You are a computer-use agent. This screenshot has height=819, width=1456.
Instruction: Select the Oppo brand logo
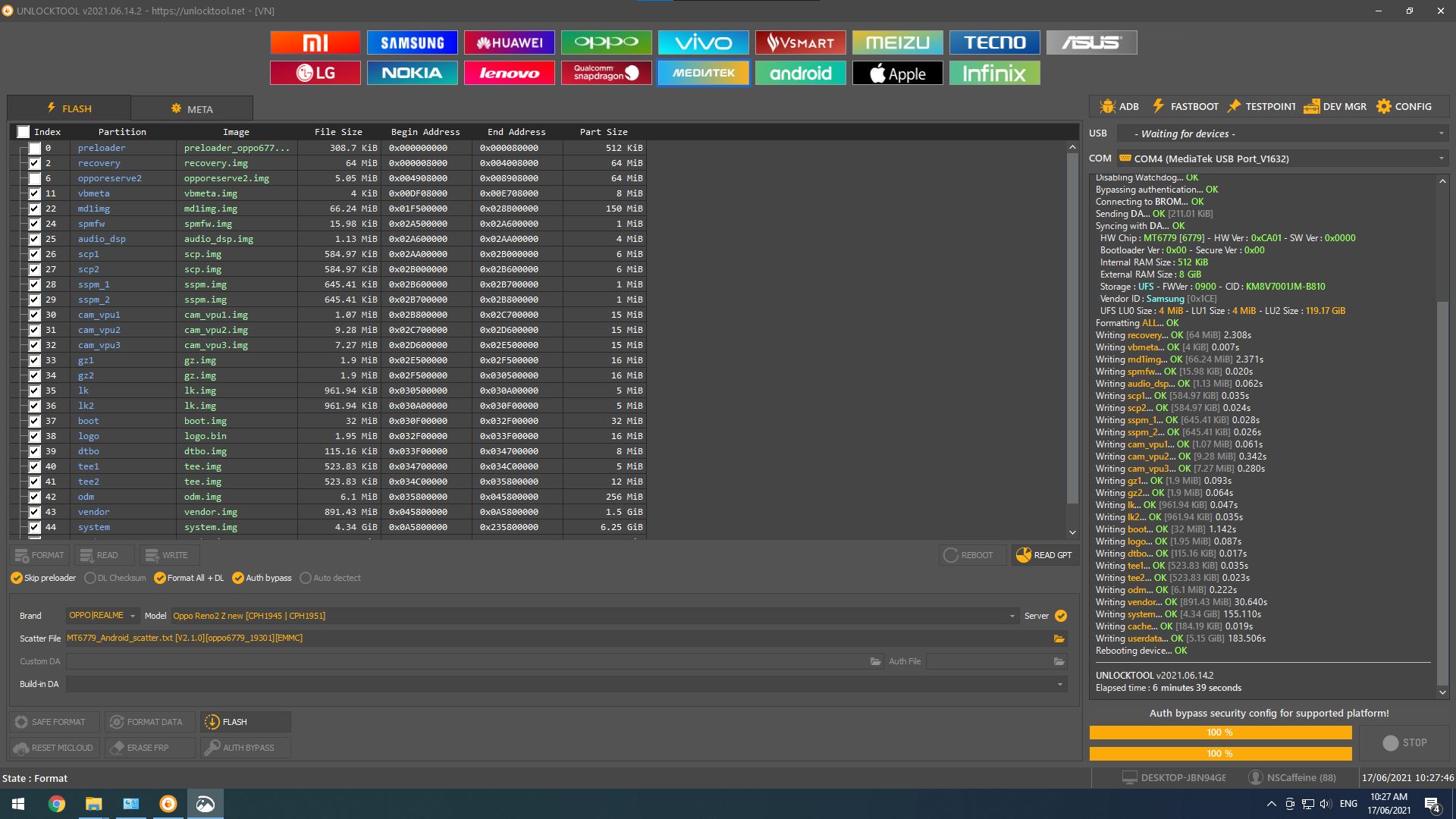[607, 42]
